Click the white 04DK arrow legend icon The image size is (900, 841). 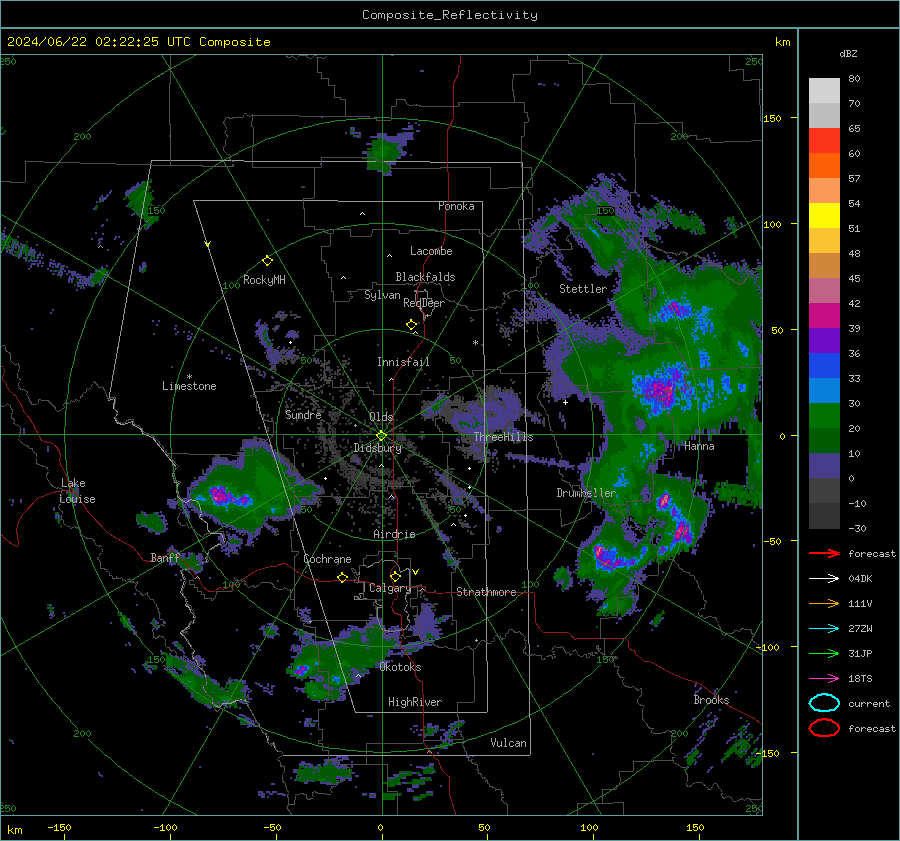pyautogui.click(x=824, y=579)
